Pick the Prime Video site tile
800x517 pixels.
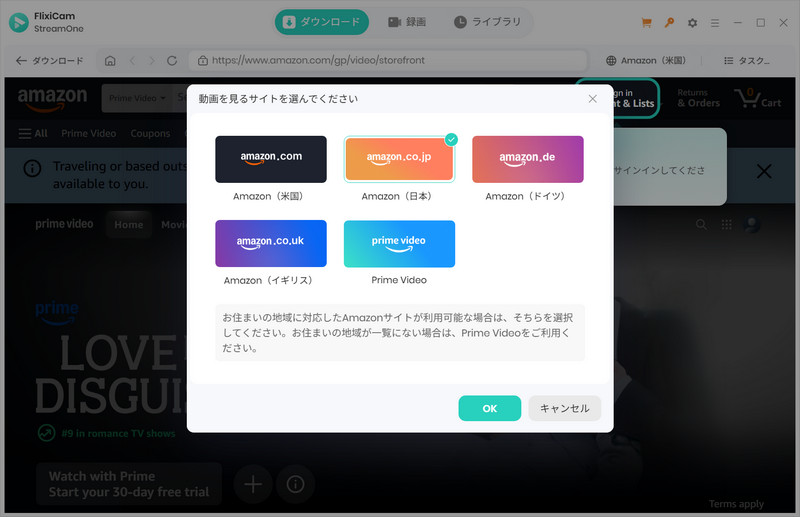pyautogui.click(x=399, y=243)
